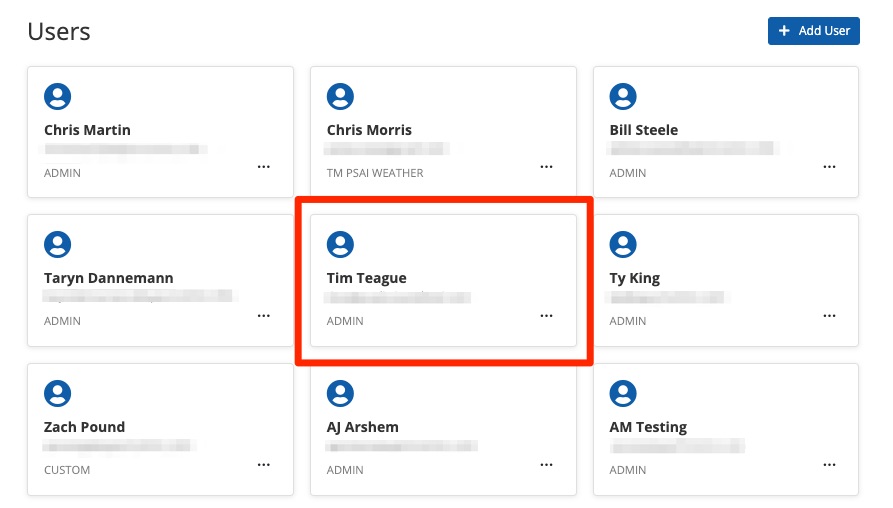Open the three-dot menu on Chris Morris's card

[x=546, y=167]
